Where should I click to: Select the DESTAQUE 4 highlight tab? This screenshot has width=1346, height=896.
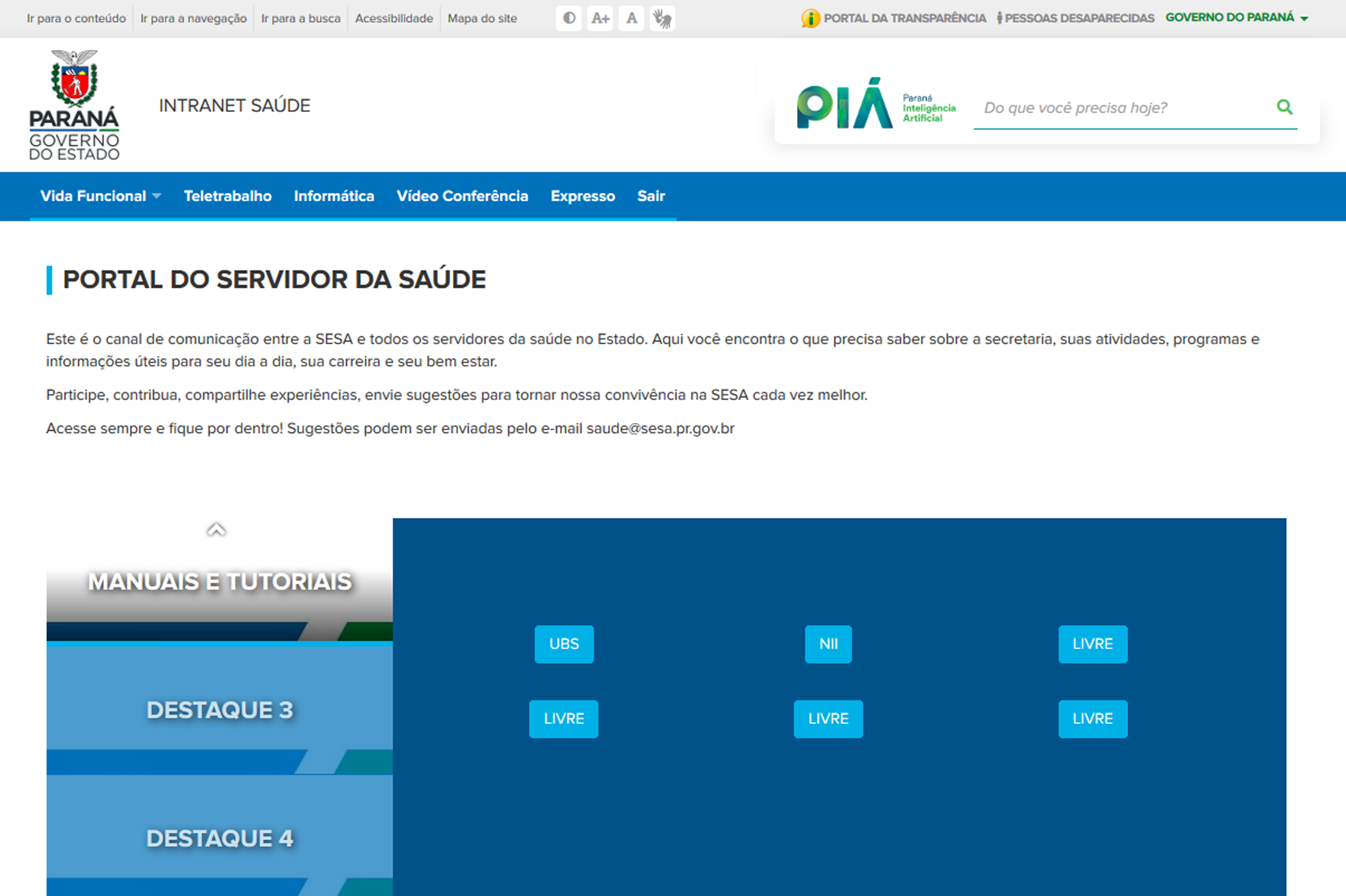[x=219, y=837]
